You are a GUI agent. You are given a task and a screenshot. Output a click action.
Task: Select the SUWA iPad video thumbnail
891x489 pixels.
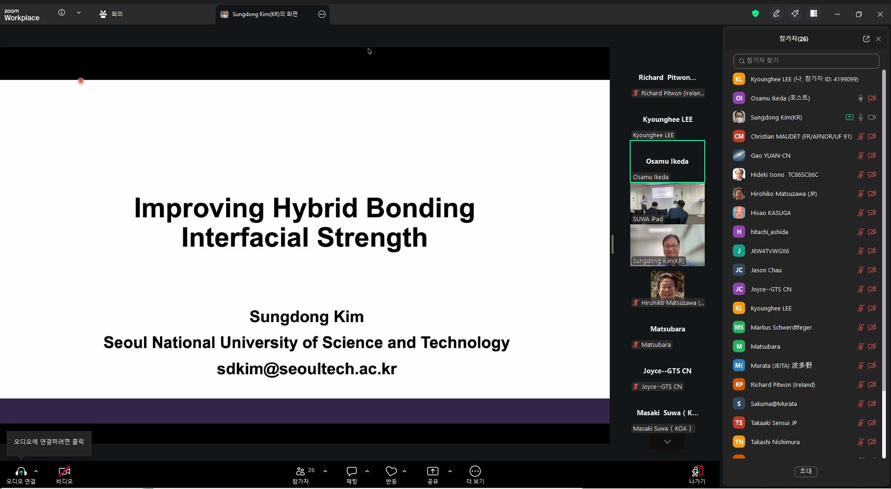667,203
